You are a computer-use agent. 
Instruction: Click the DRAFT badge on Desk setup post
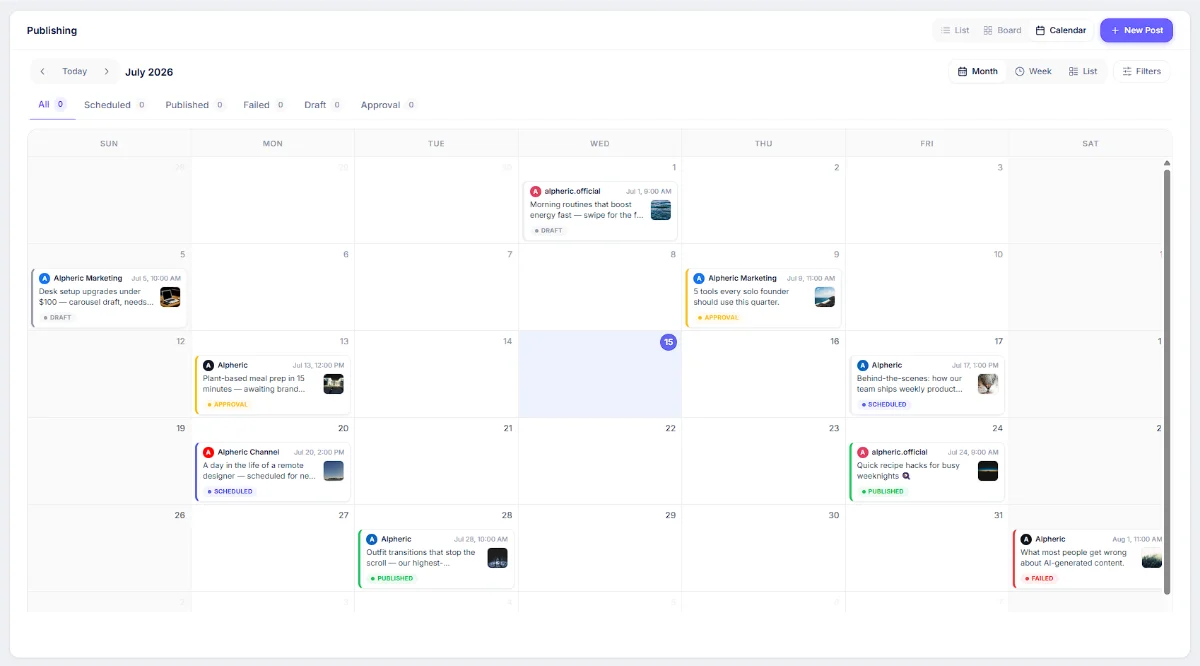click(57, 318)
